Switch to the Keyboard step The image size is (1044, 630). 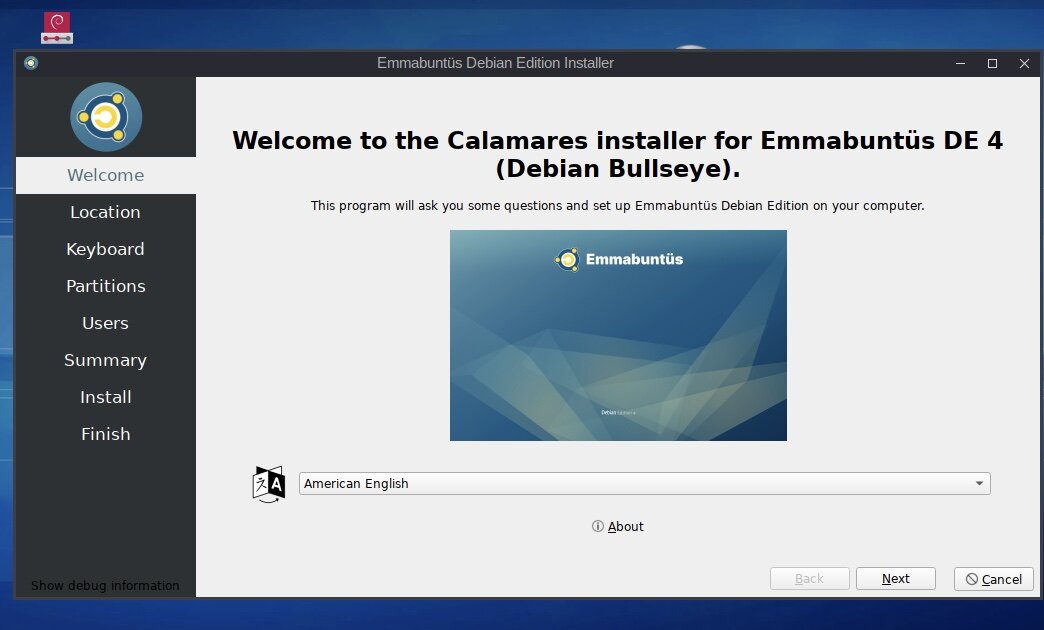coord(106,249)
